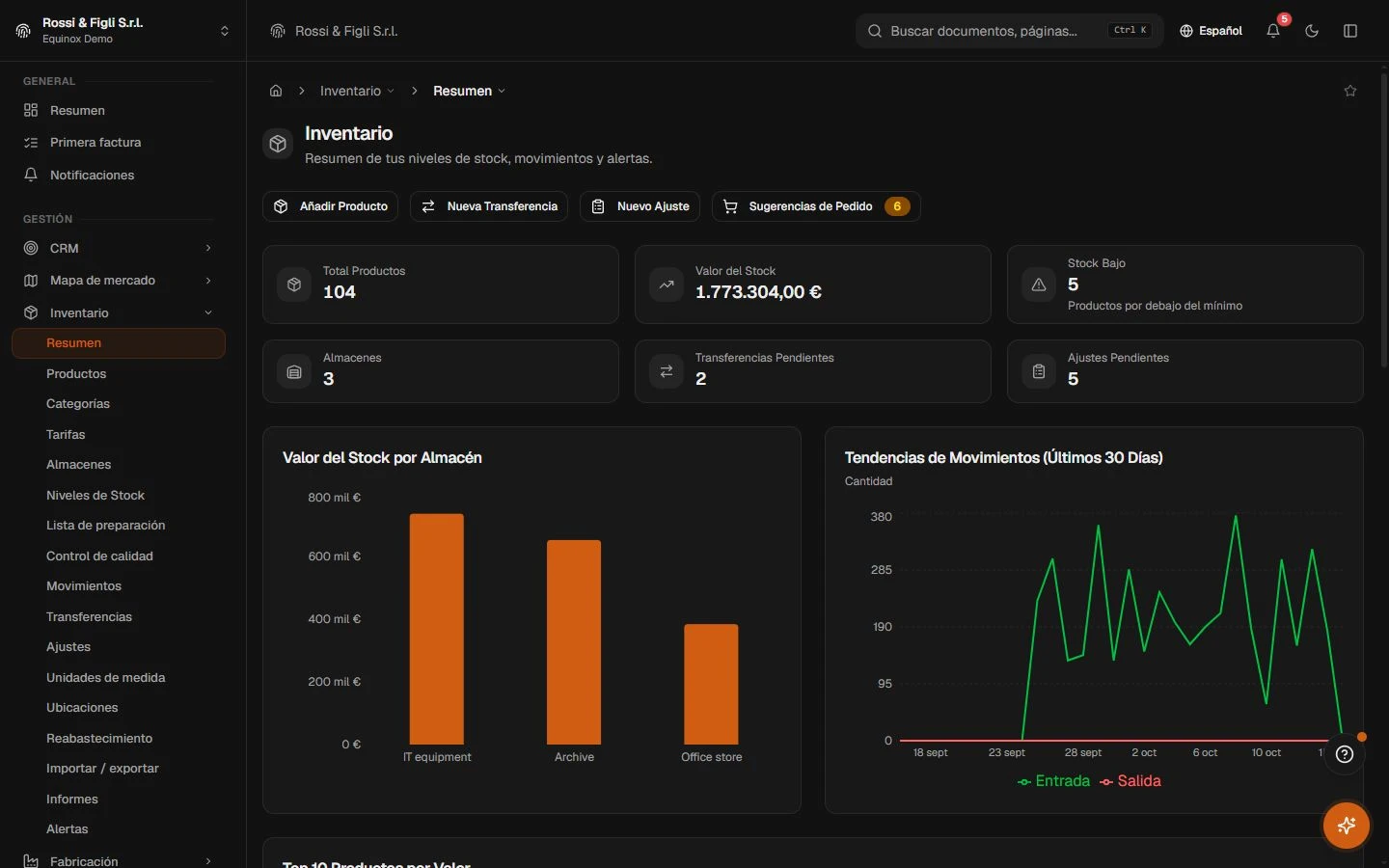This screenshot has height=868, width=1389.
Task: Open the notifications bell icon
Action: pos(1273,31)
